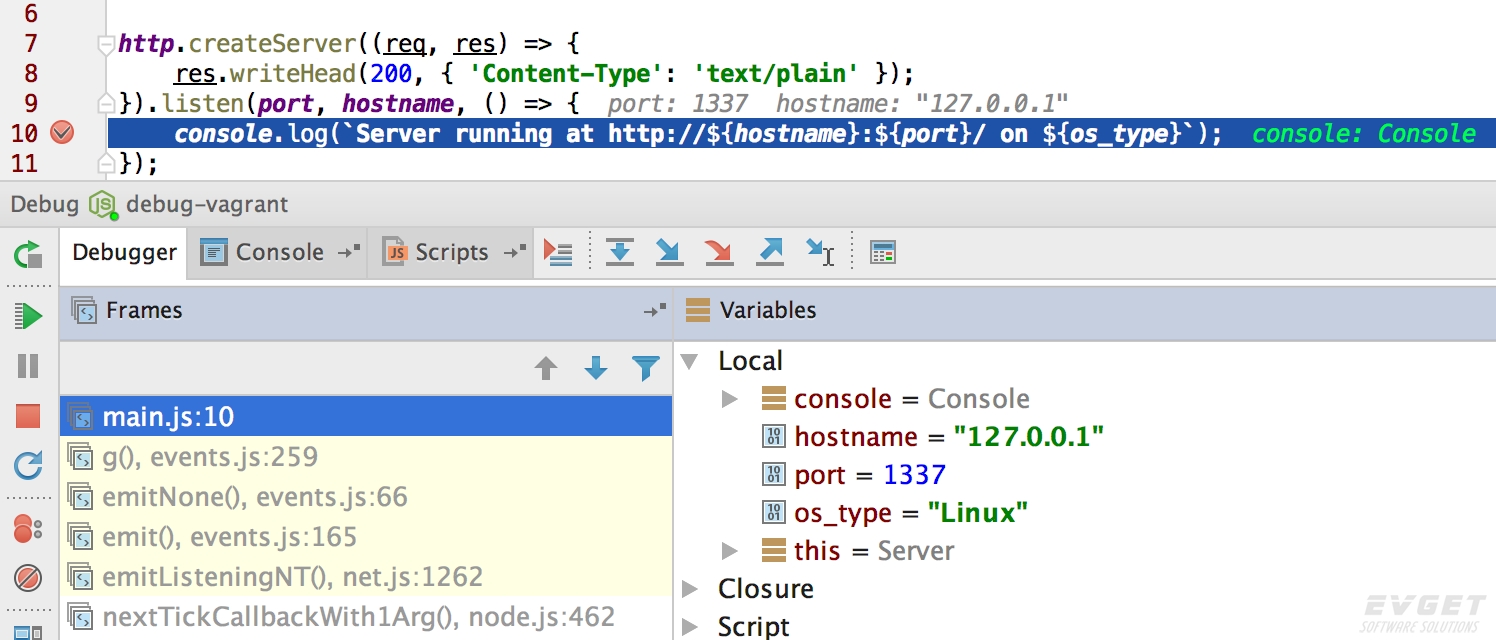The width and height of the screenshot is (1496, 640).
Task: Select frame emitNone(), events.js:66
Action: 366,497
